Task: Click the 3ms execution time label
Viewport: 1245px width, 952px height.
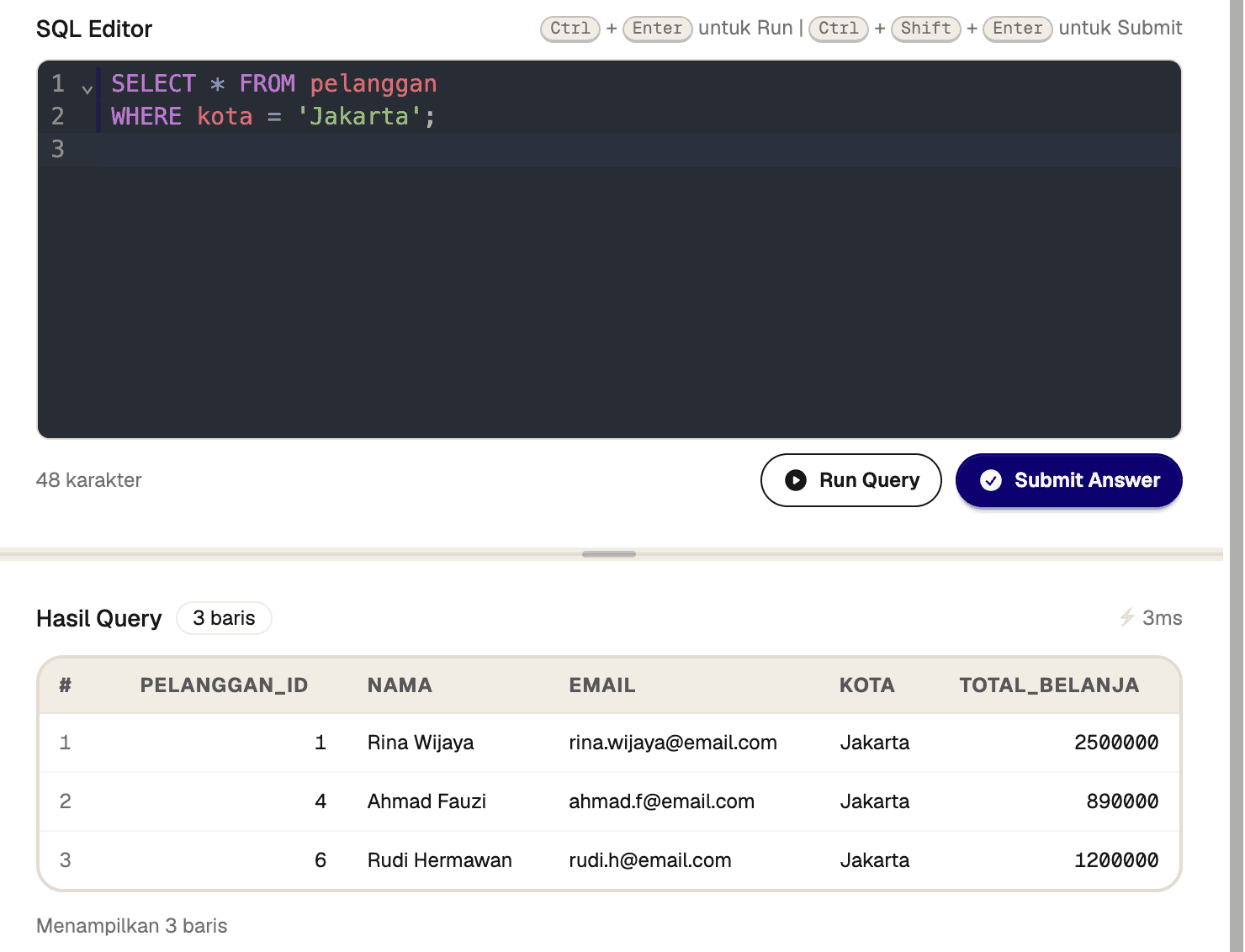Action: pyautogui.click(x=1163, y=618)
